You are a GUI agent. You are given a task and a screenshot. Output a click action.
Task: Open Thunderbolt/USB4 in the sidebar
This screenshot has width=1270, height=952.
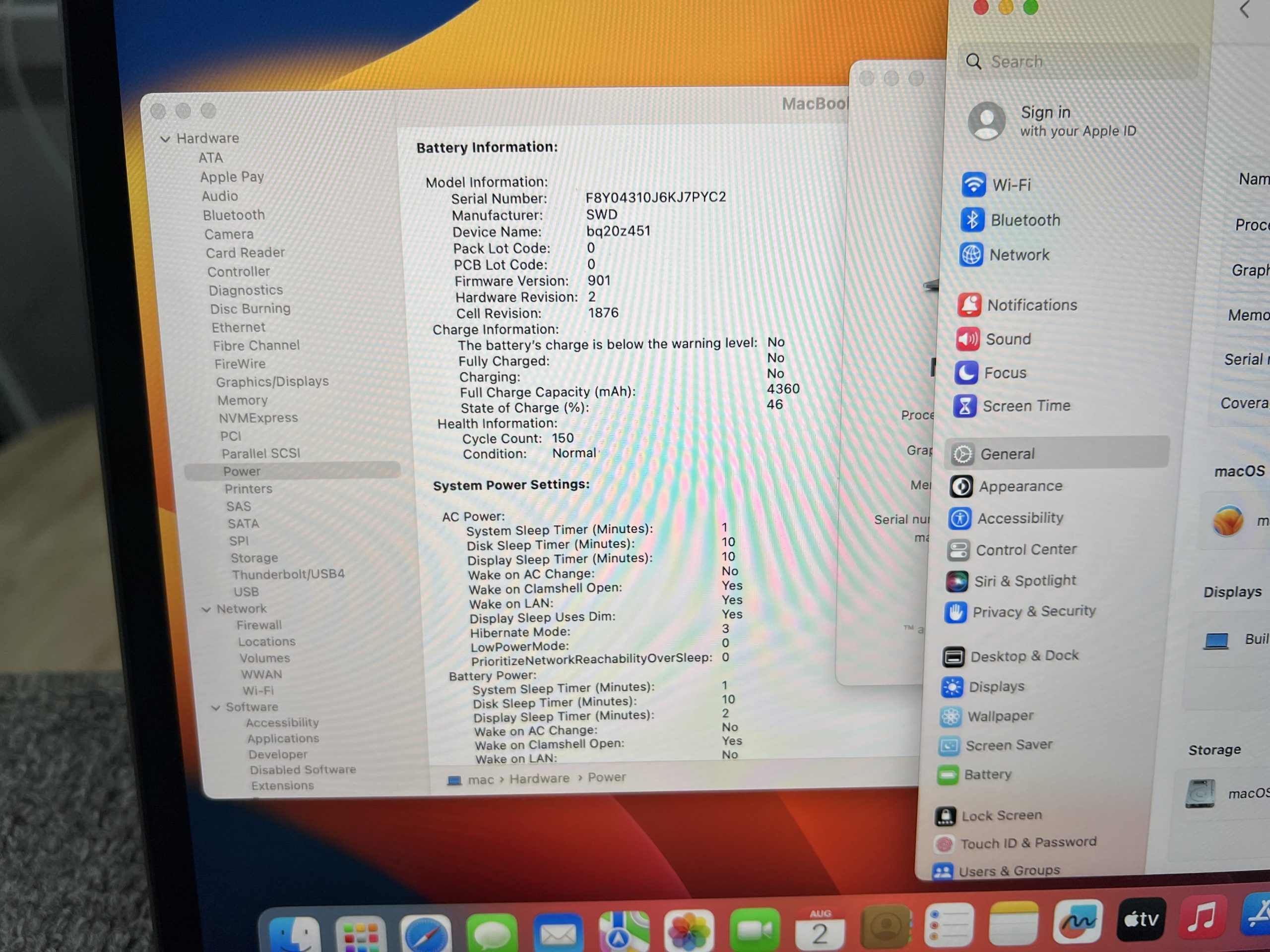click(288, 574)
